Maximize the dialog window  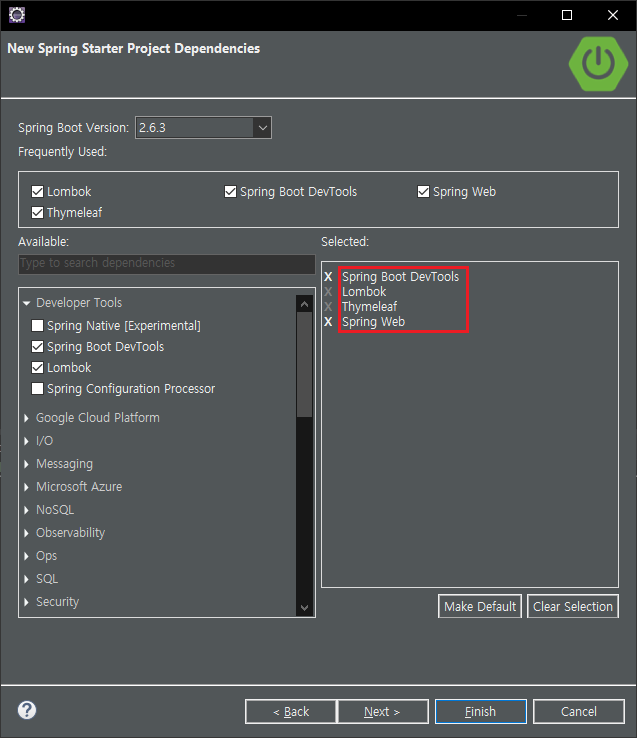(x=567, y=15)
